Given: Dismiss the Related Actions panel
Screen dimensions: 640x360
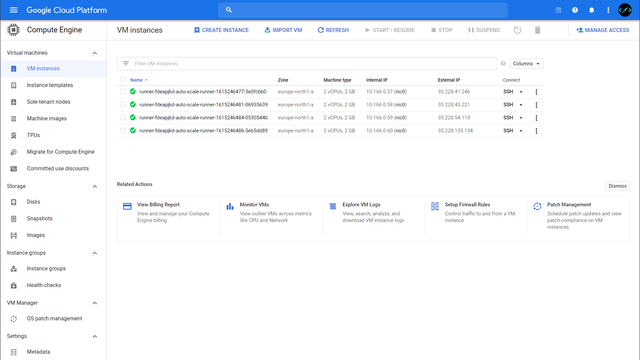Looking at the screenshot, I should click(x=617, y=186).
